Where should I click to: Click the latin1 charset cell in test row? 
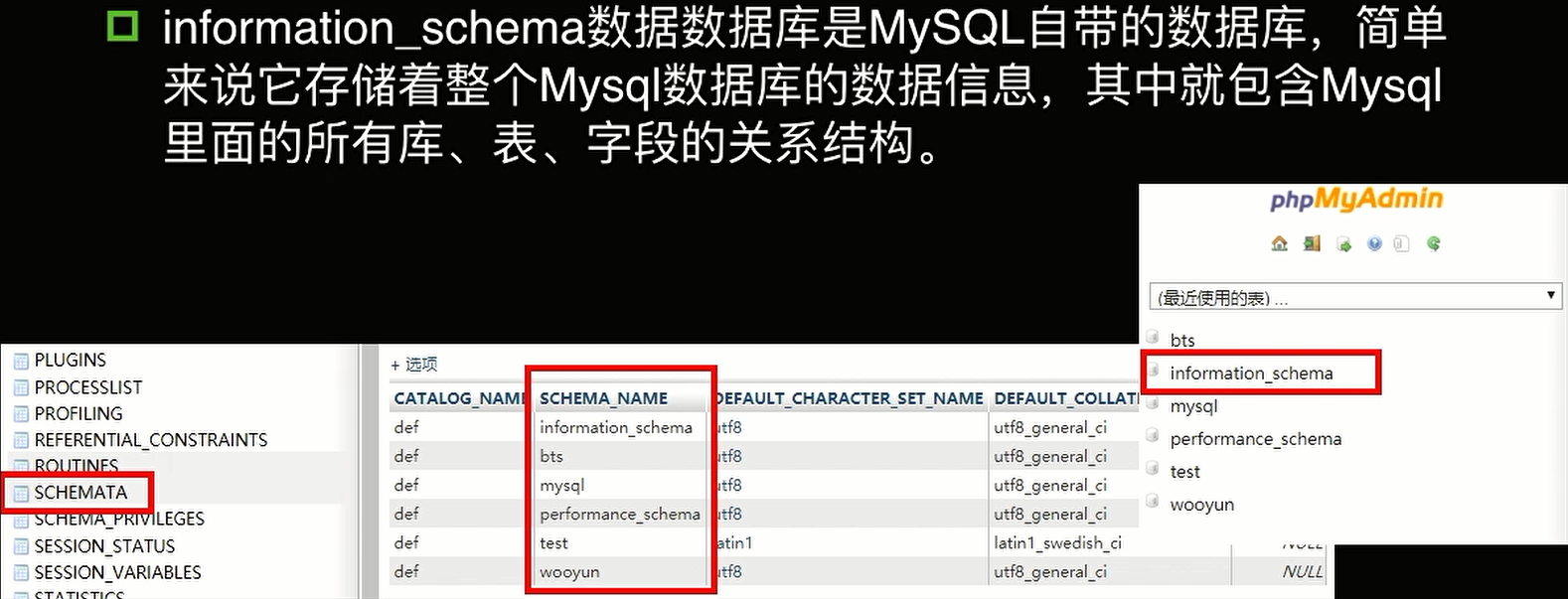click(x=735, y=542)
